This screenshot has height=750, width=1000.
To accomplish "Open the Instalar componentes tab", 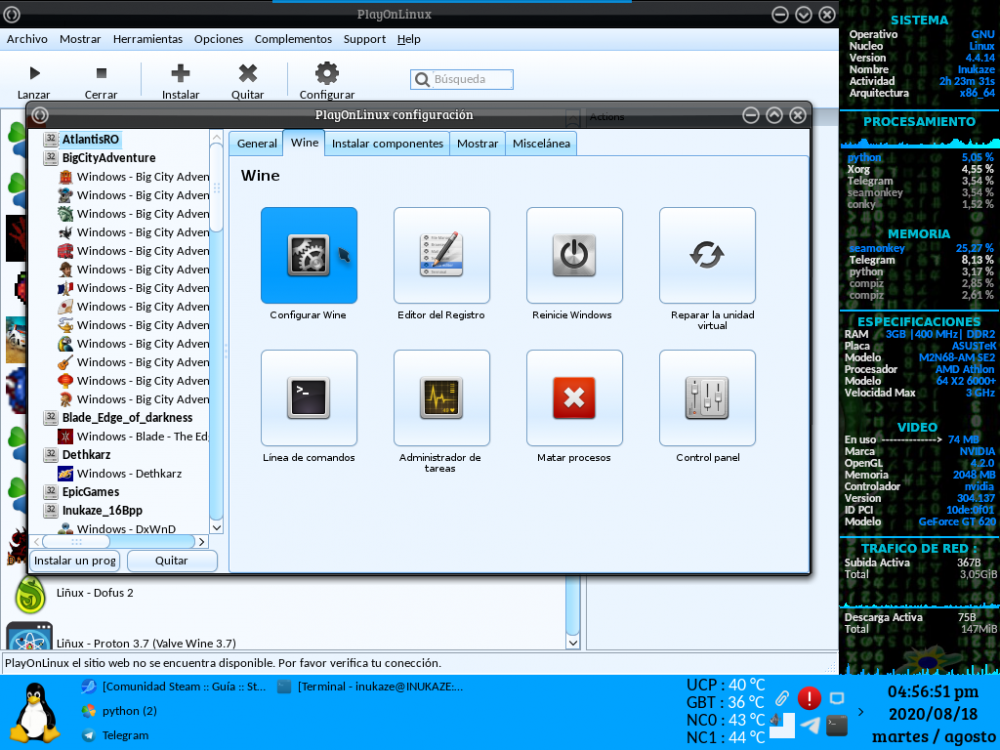I will pos(387,143).
